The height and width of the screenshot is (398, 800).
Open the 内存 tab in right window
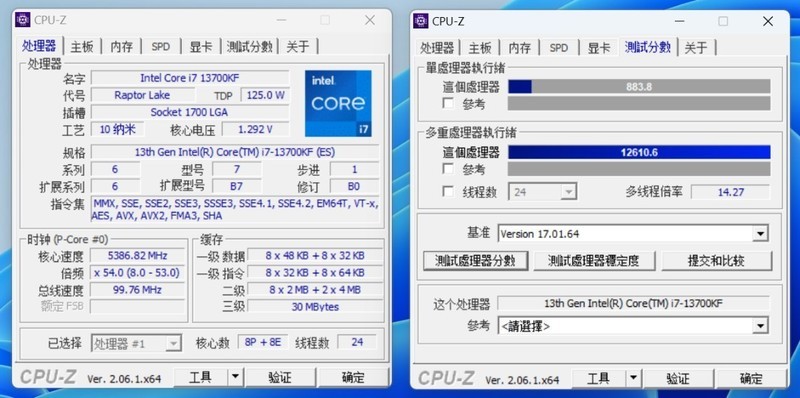[520, 48]
